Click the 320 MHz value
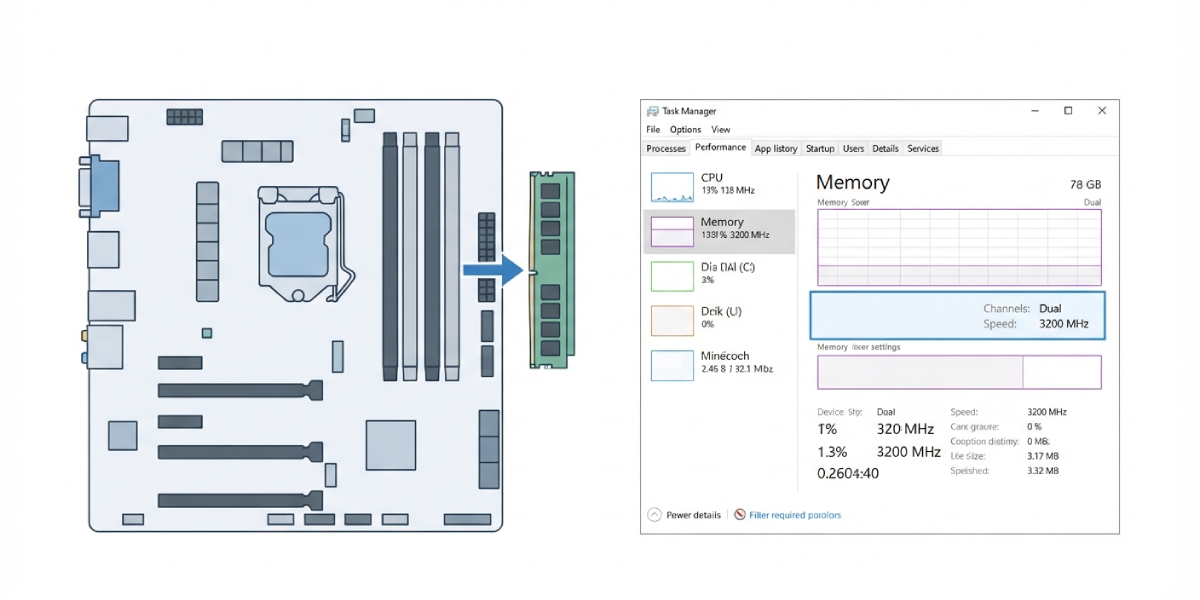 click(x=905, y=429)
